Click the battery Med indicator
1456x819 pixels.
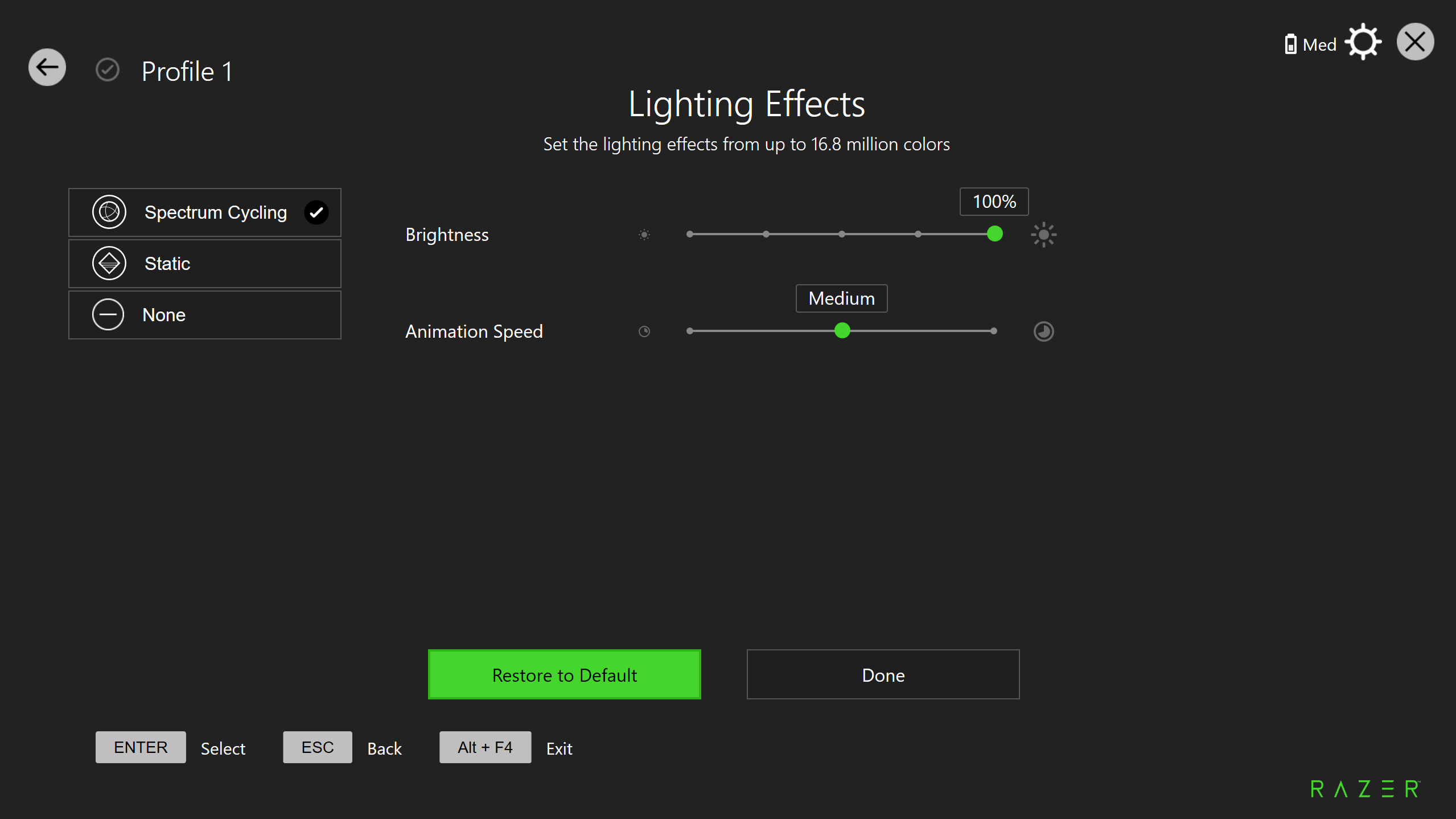point(1310,44)
